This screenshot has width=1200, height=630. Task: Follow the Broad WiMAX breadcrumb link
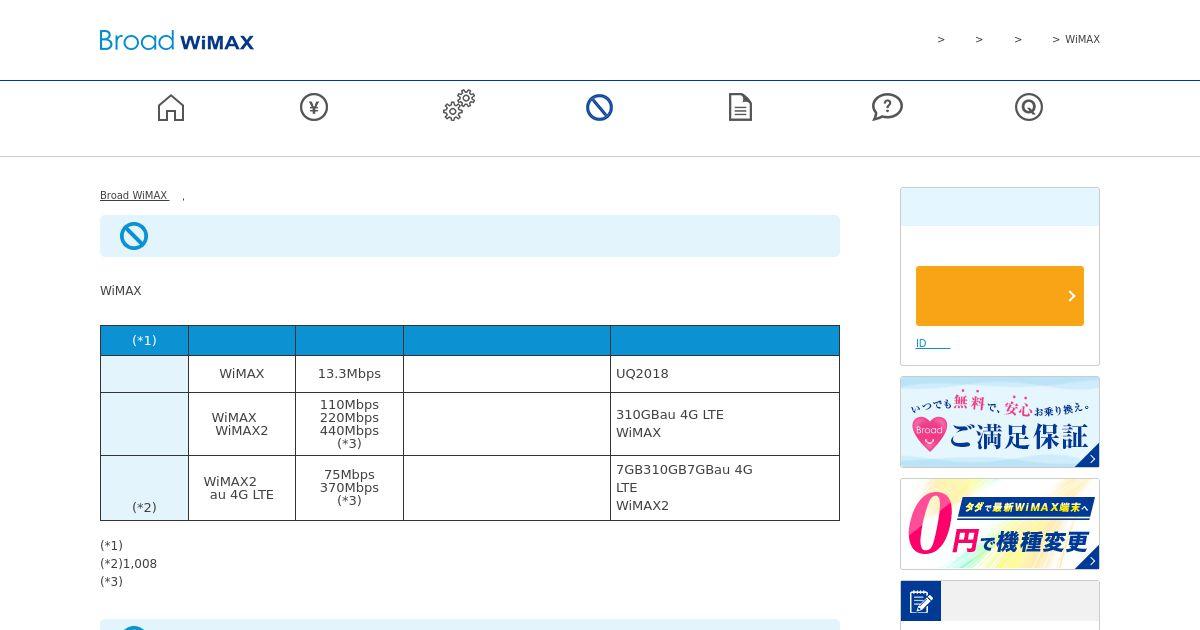(134, 195)
